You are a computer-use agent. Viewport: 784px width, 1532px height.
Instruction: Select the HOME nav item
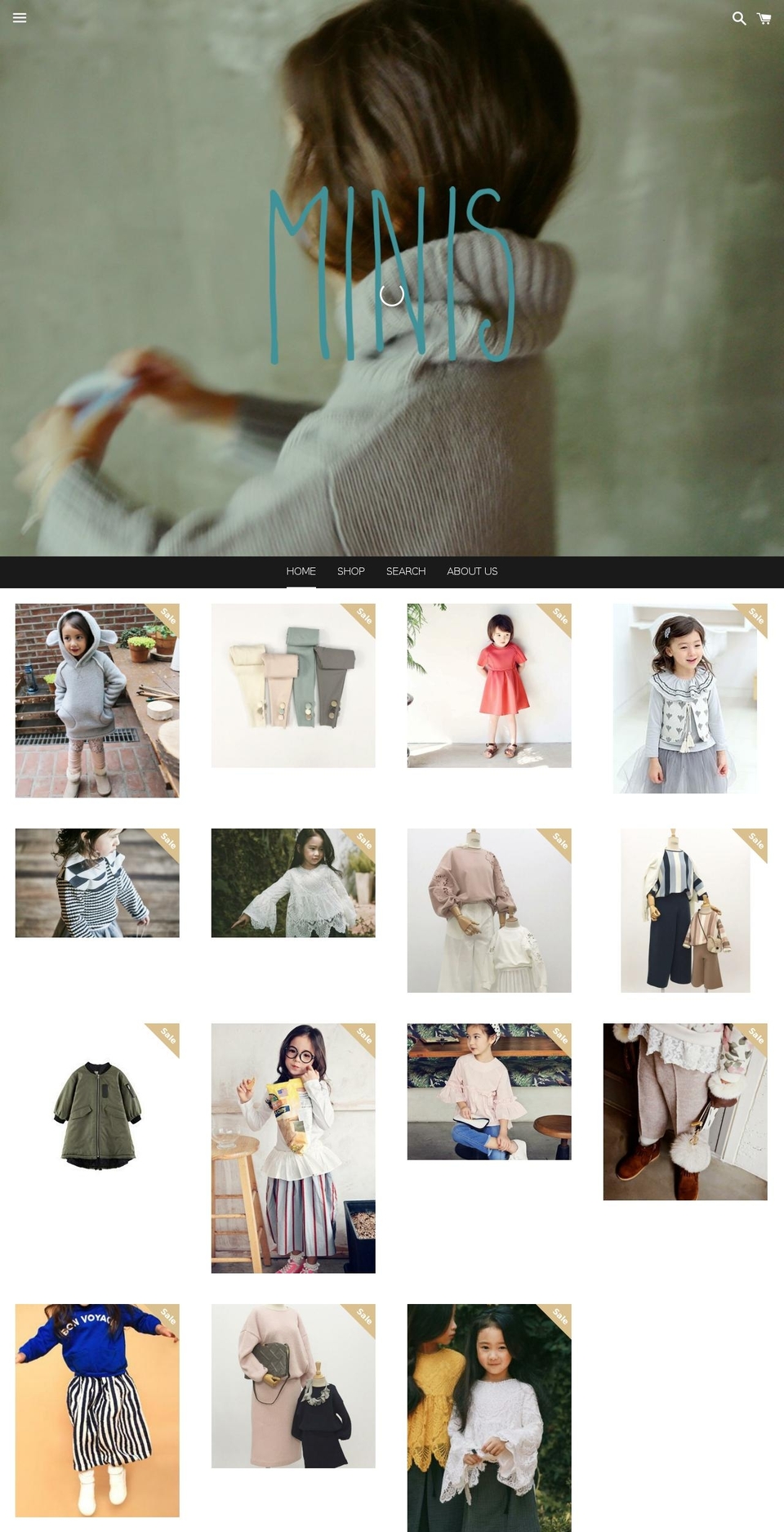coord(301,571)
